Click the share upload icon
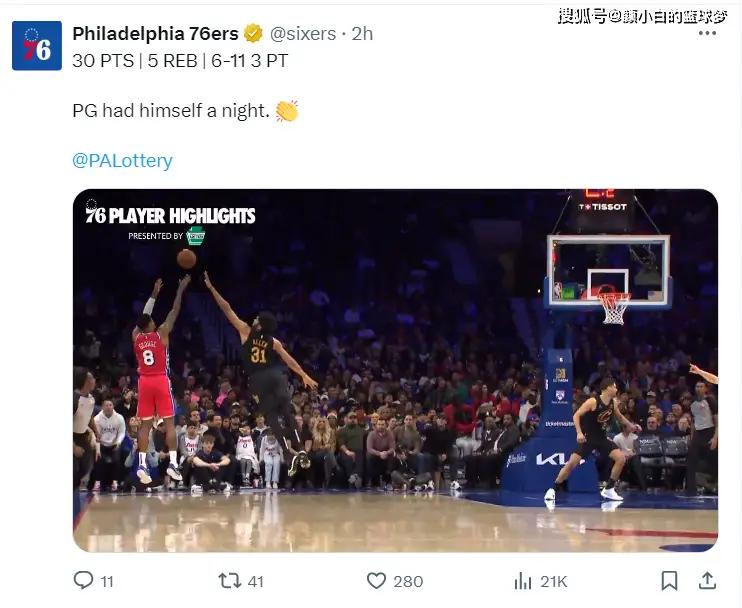742x608 pixels. [707, 581]
